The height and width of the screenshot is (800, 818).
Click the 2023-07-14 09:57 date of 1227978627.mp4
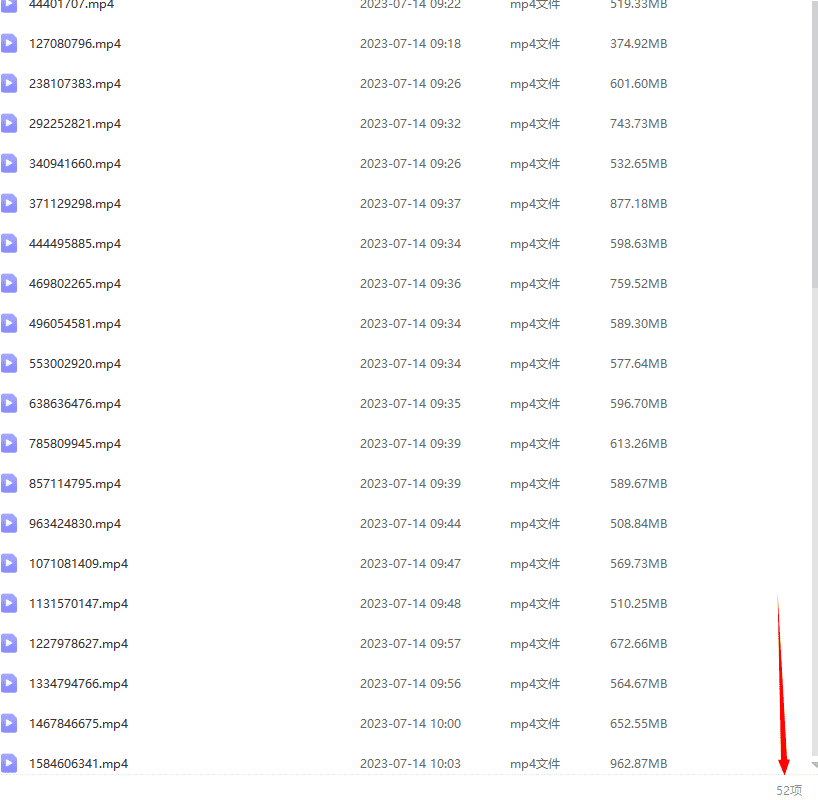pyautogui.click(x=410, y=644)
